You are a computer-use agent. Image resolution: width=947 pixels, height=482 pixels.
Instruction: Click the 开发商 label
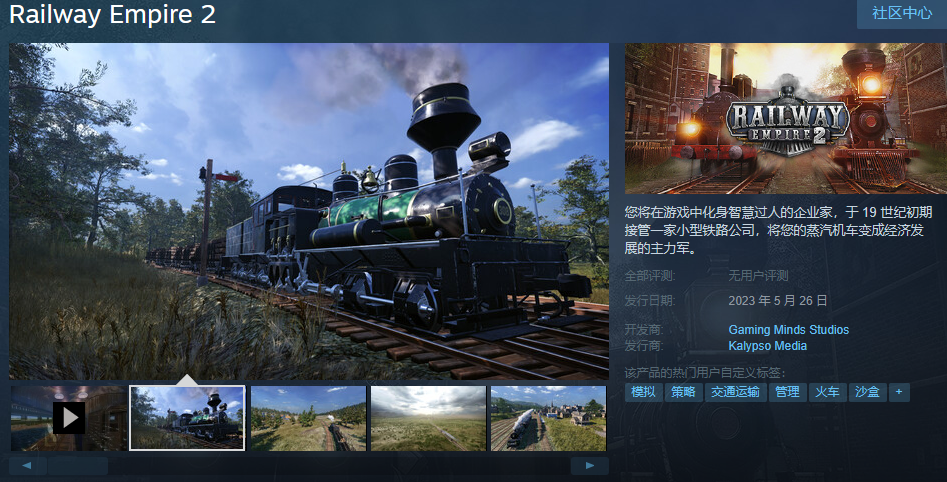[644, 330]
